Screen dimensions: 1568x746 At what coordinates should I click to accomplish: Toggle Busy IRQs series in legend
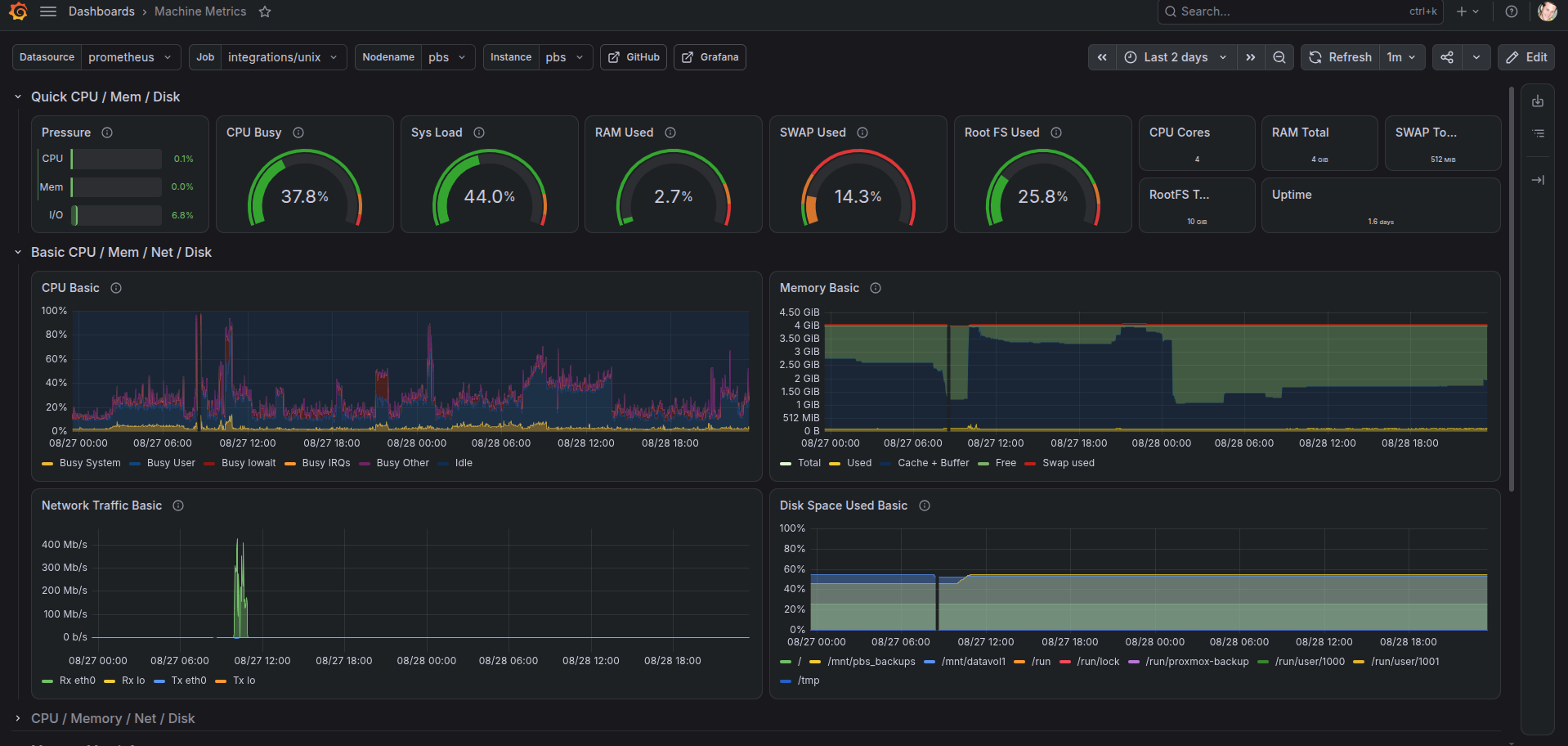click(x=326, y=463)
